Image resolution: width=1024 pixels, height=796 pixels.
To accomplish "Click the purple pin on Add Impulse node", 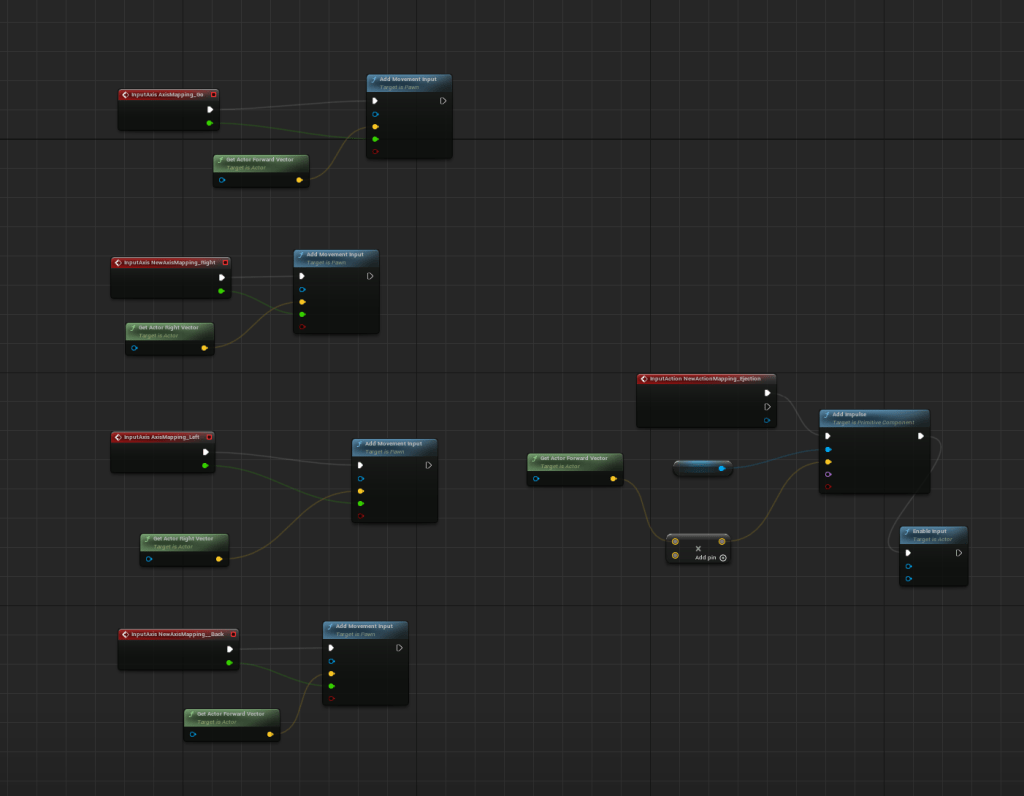I will 827,474.
